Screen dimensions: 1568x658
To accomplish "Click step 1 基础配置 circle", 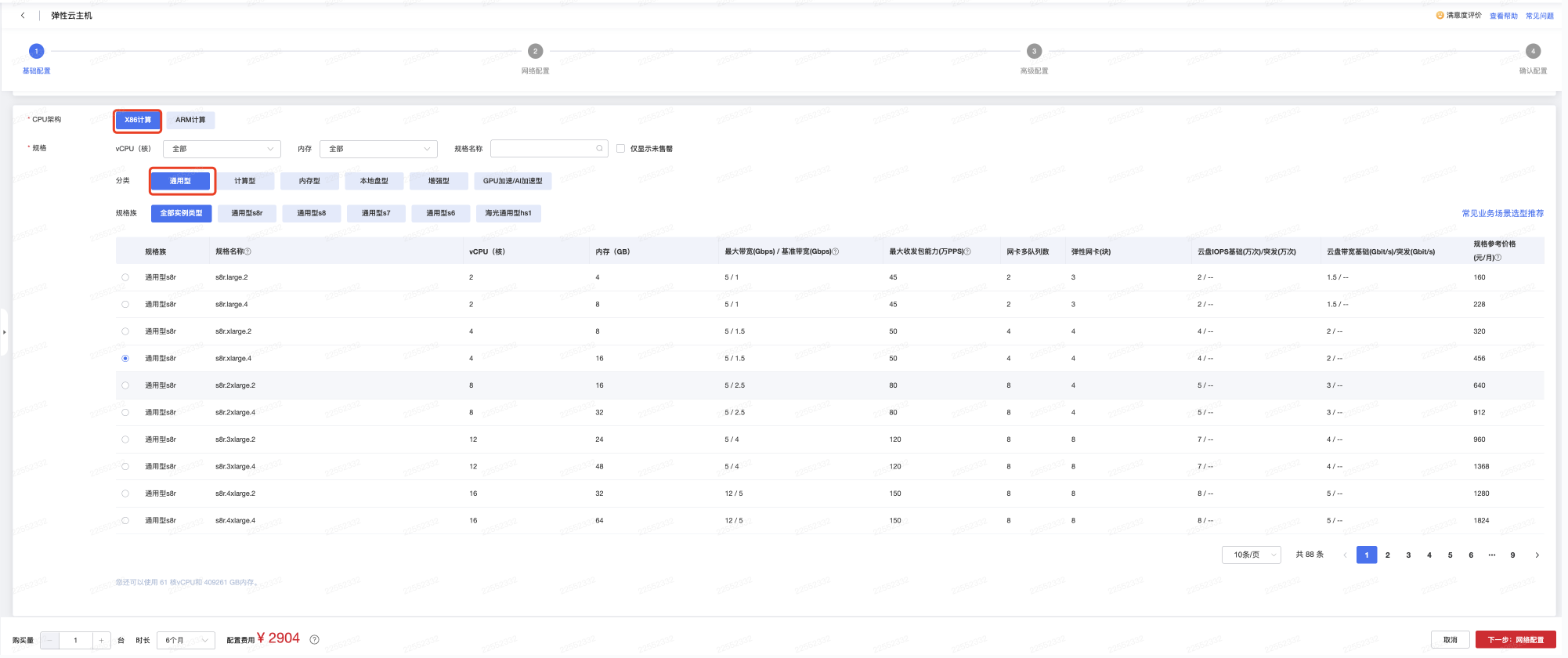I will click(36, 51).
